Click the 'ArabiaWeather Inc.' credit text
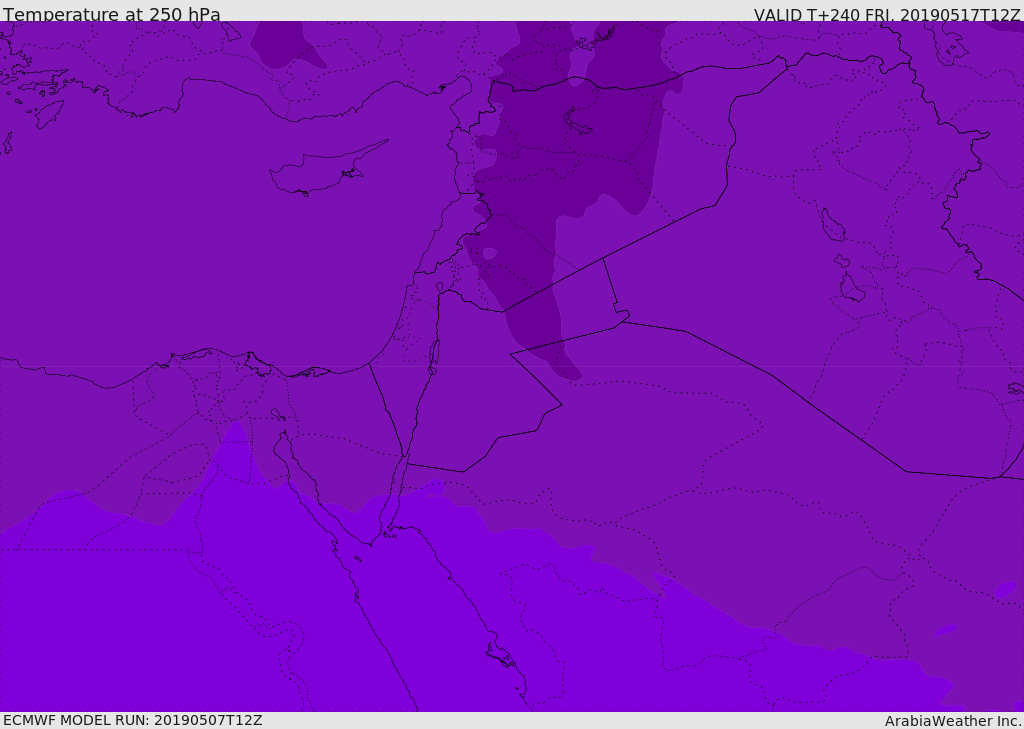Image resolution: width=1024 pixels, height=729 pixels. tap(953, 721)
